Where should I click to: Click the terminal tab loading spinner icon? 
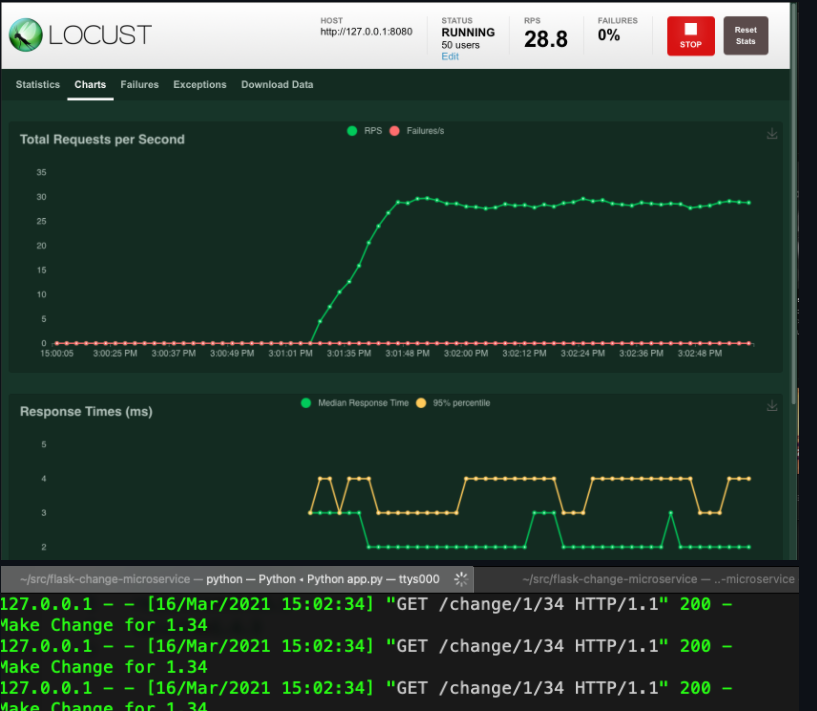point(461,579)
